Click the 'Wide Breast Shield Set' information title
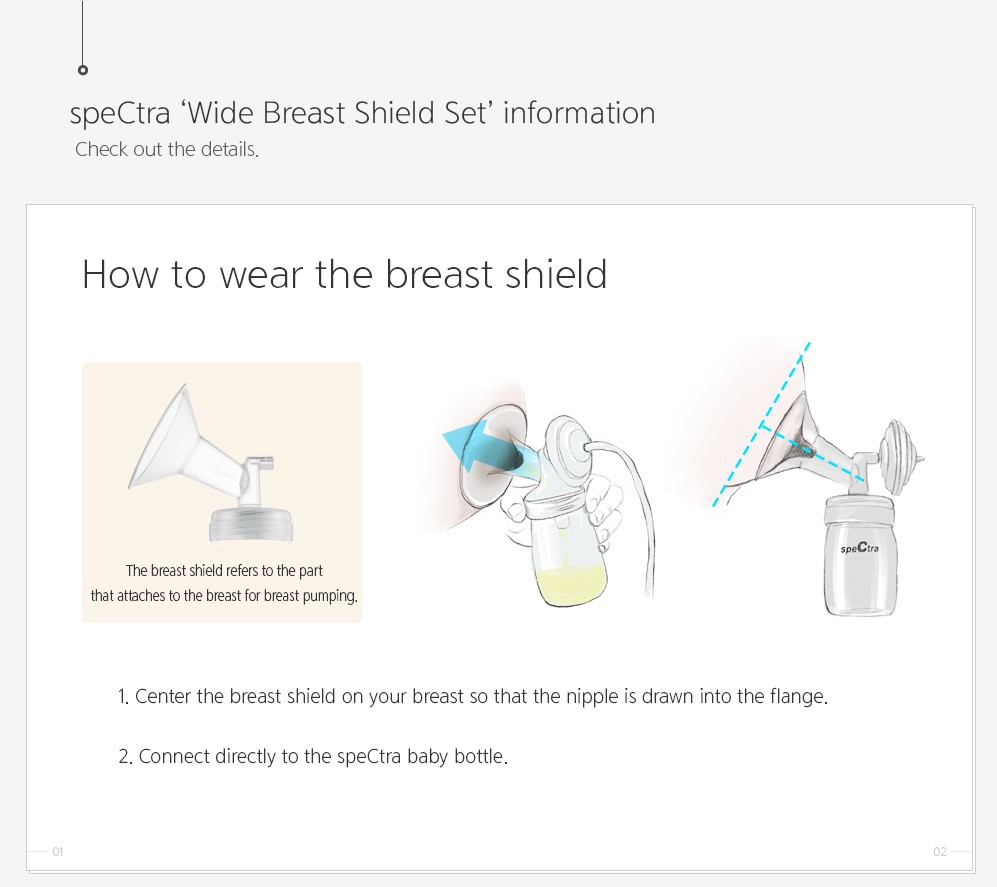 click(362, 113)
